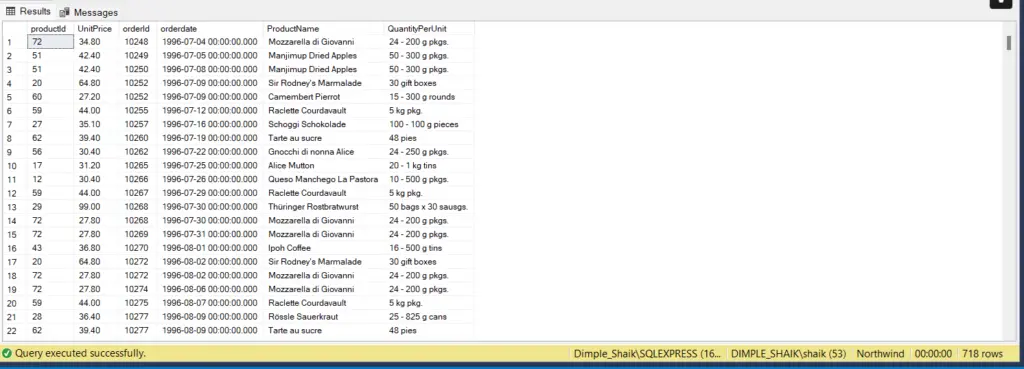1024x369 pixels.
Task: Click QuantityPerUnit cell 50 bags x 30 sausgs.
Action: [428, 207]
